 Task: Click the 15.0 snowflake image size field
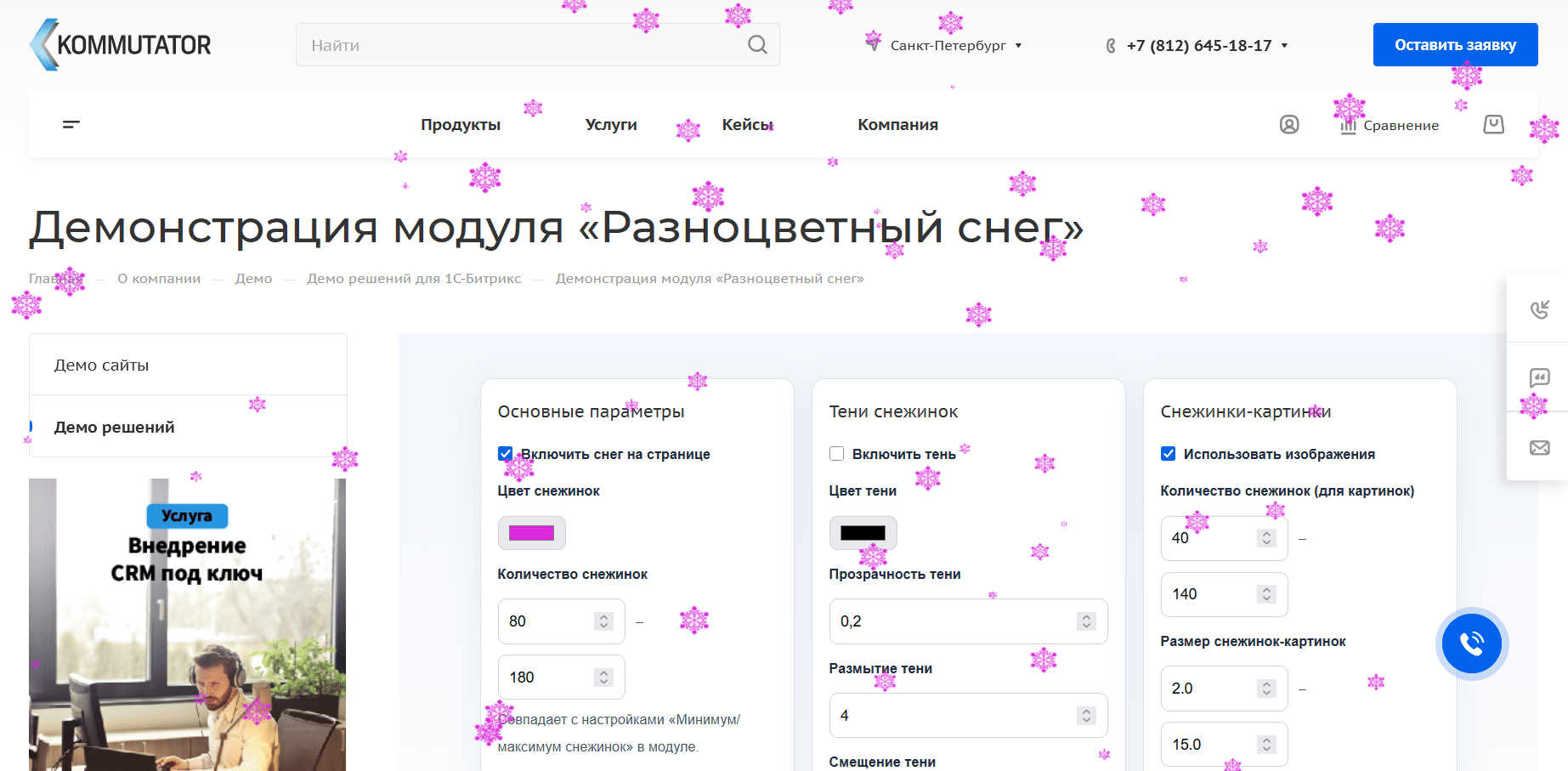tap(1224, 745)
